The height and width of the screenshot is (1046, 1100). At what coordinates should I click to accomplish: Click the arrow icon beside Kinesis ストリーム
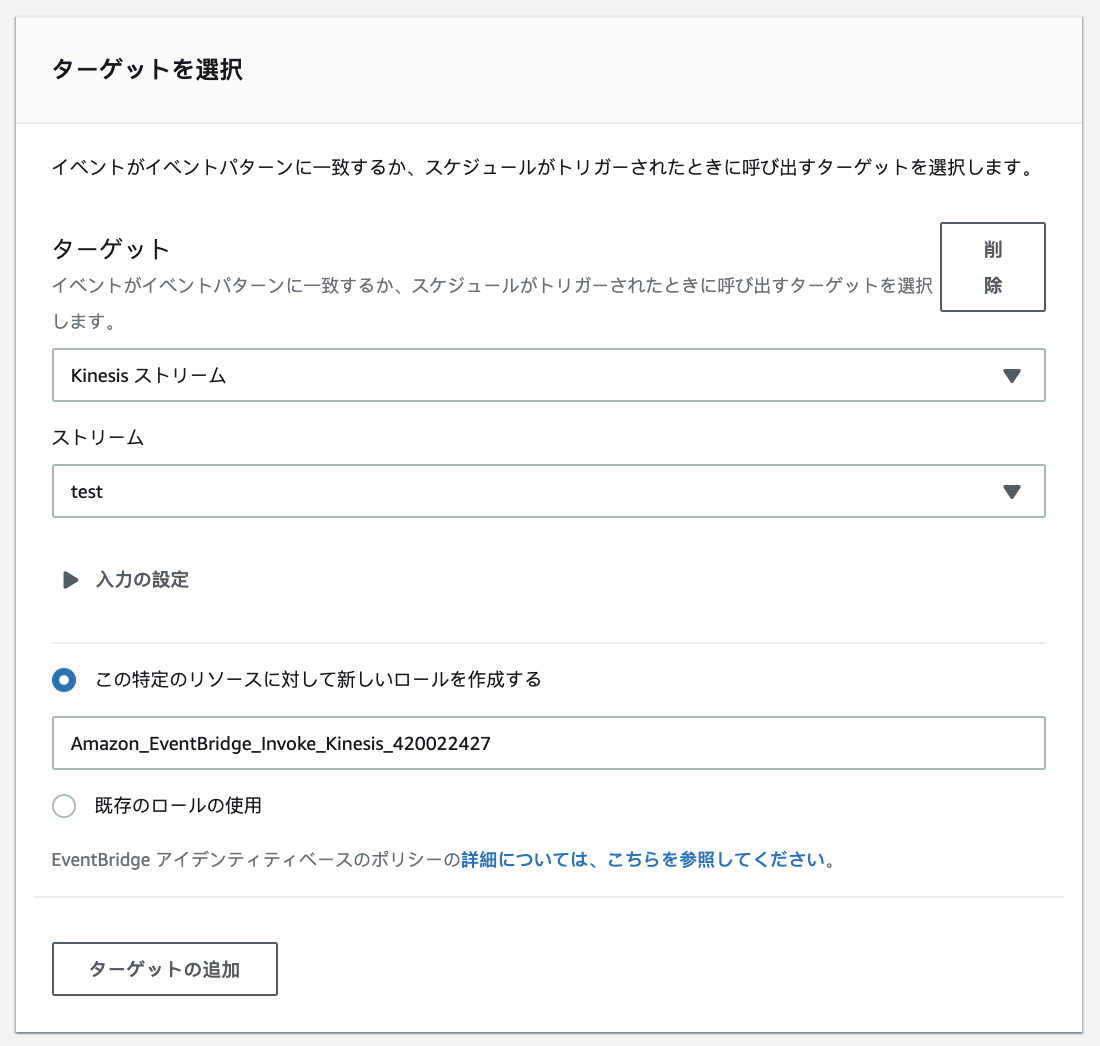[x=1011, y=376]
